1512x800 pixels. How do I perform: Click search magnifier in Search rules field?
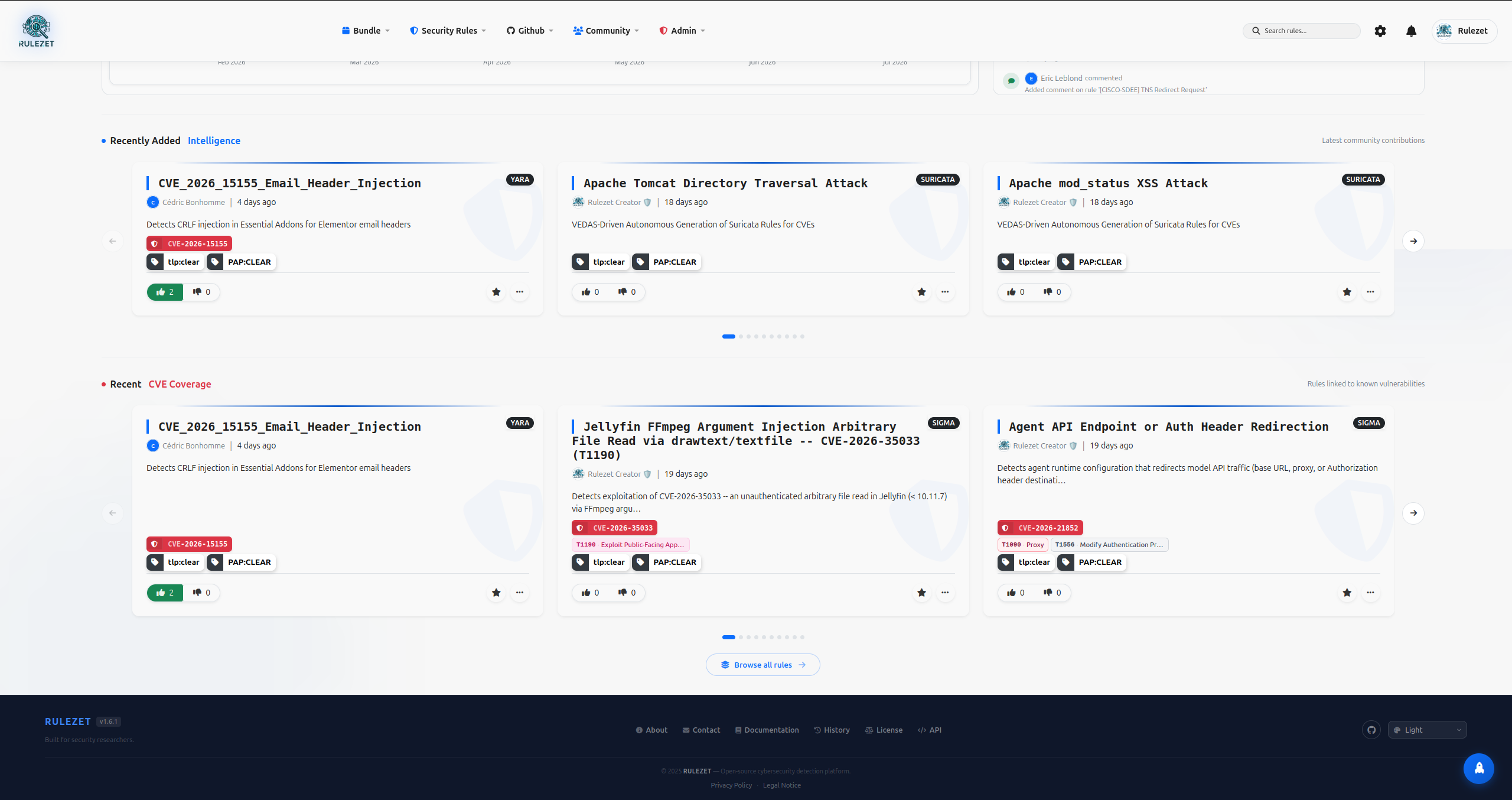(x=1256, y=31)
